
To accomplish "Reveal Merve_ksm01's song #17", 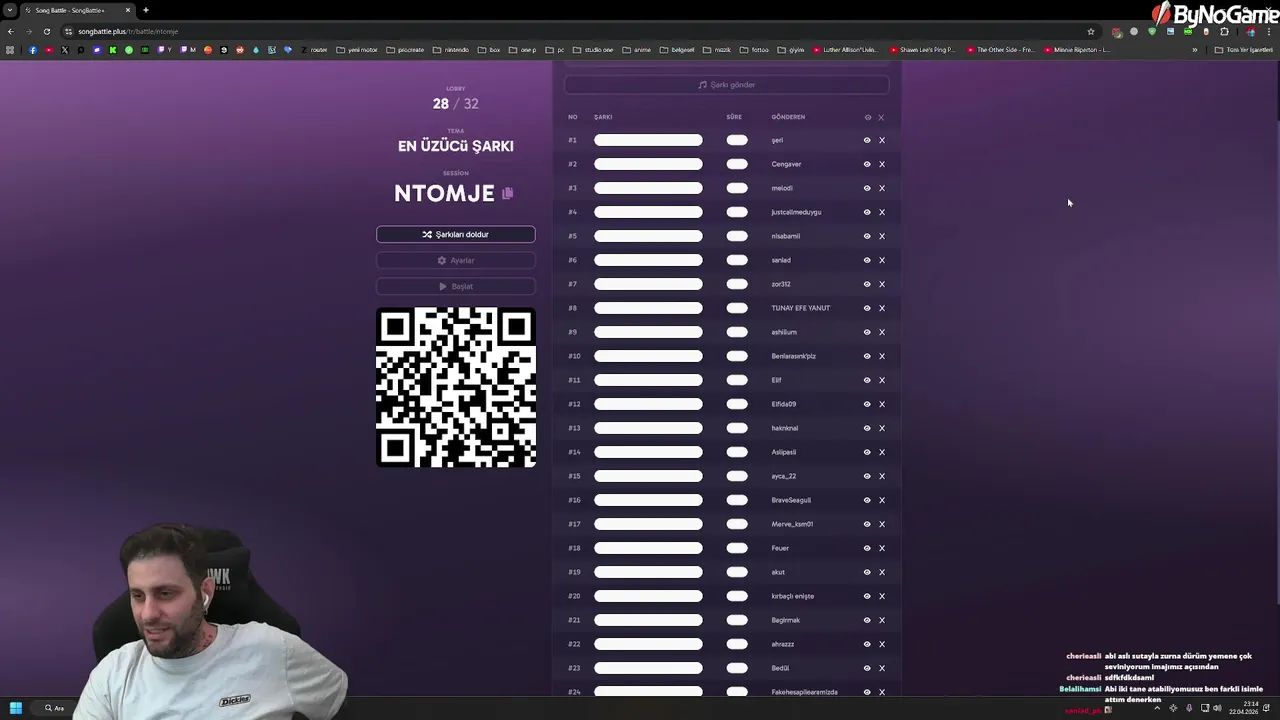I will pos(867,524).
